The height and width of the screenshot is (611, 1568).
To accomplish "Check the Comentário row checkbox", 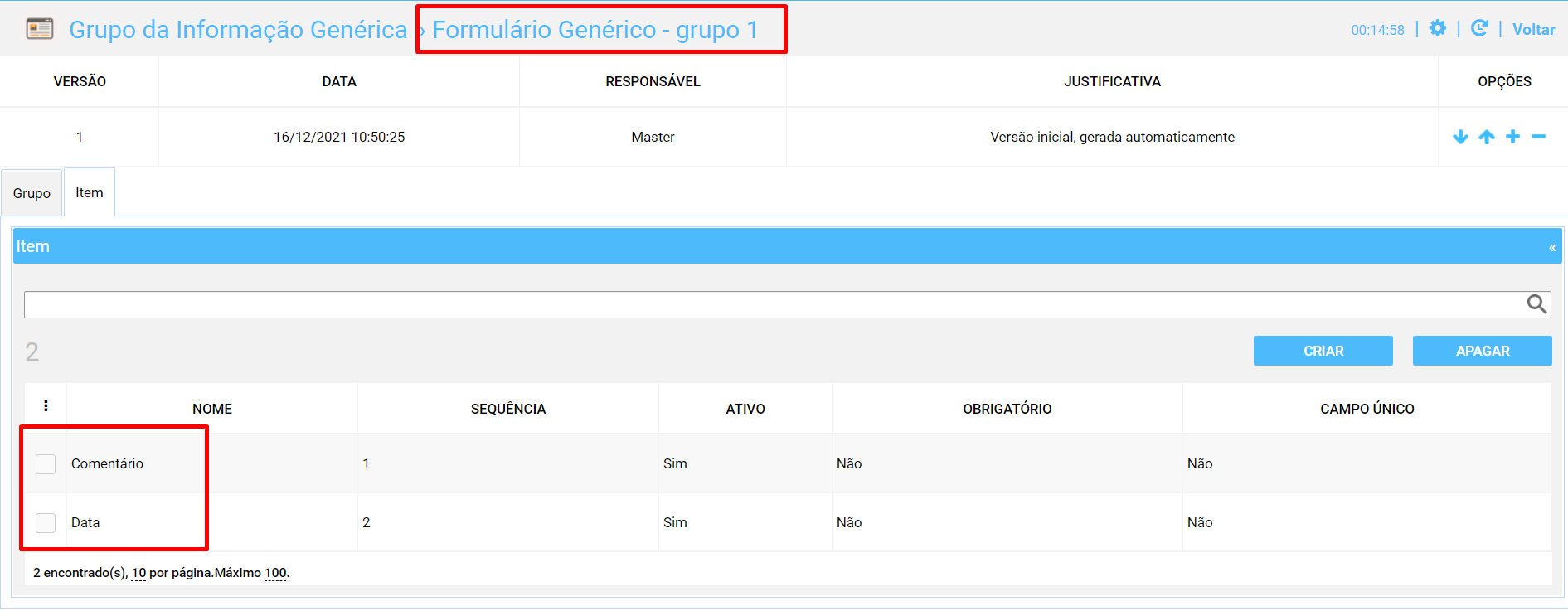I will click(x=46, y=464).
